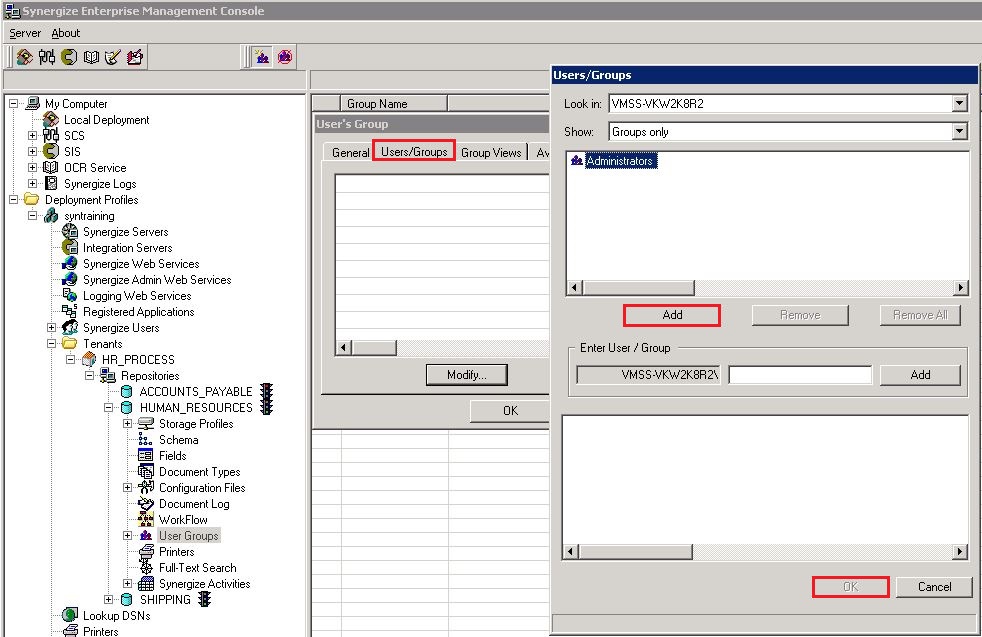Click the HR_PROCESS tenant icon
The width and height of the screenshot is (982, 637).
[x=89, y=359]
